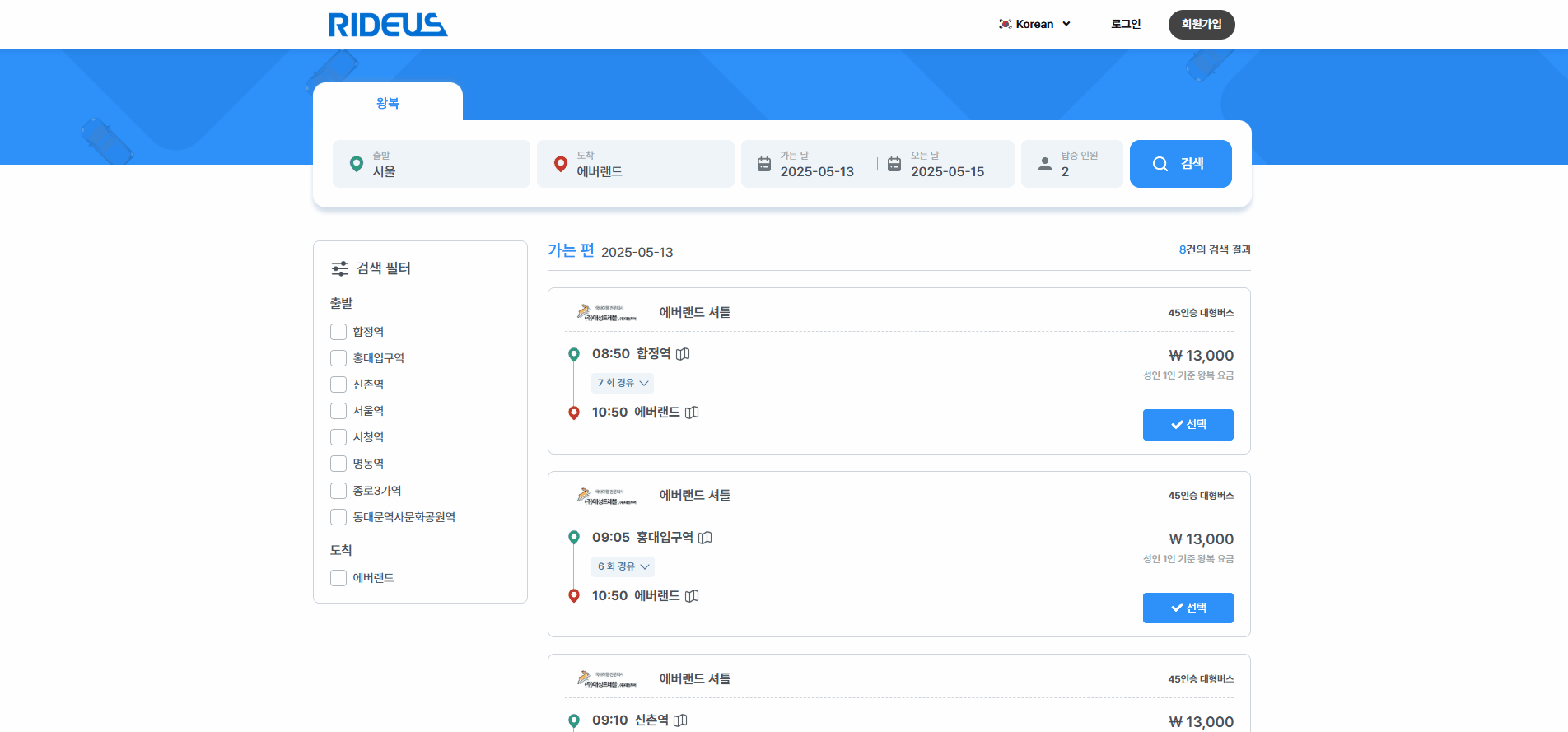This screenshot has height=732, width=1568.
Task: Check the 홍대입구역 filter
Action: click(338, 358)
